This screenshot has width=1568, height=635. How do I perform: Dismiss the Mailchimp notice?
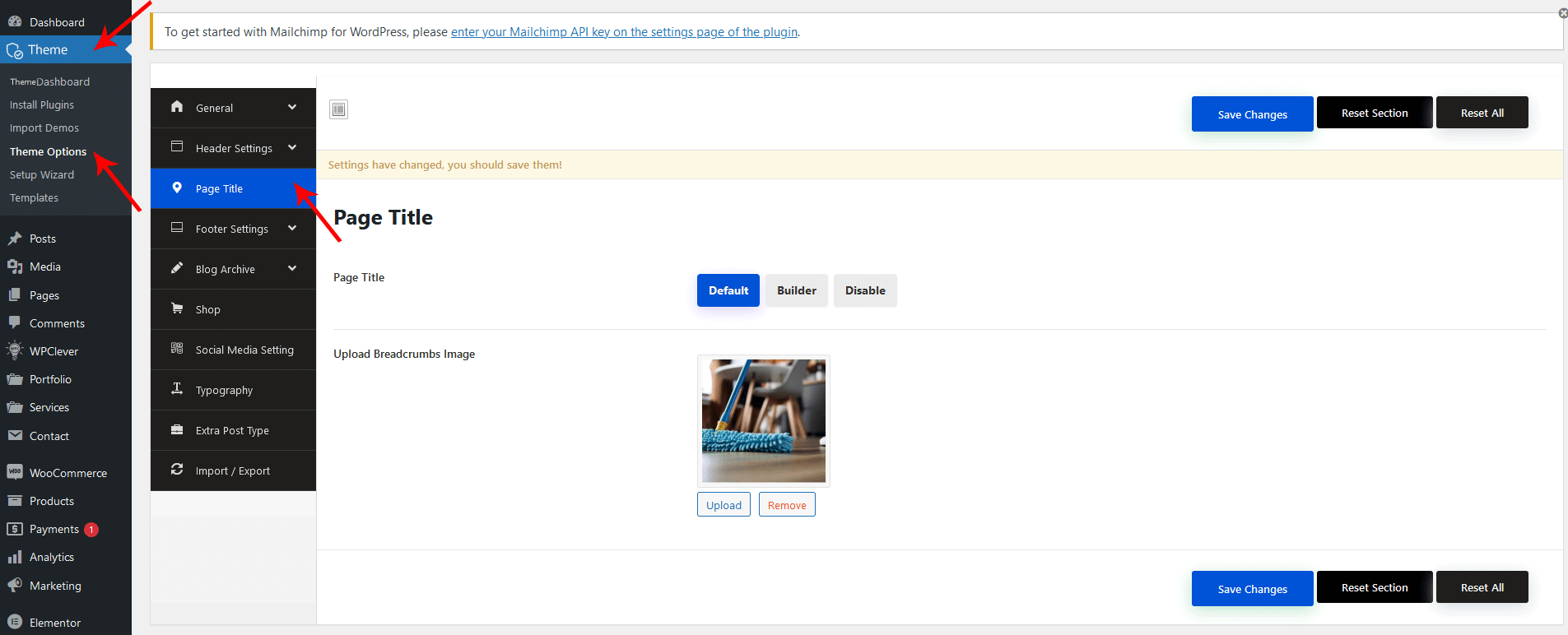1562,13
